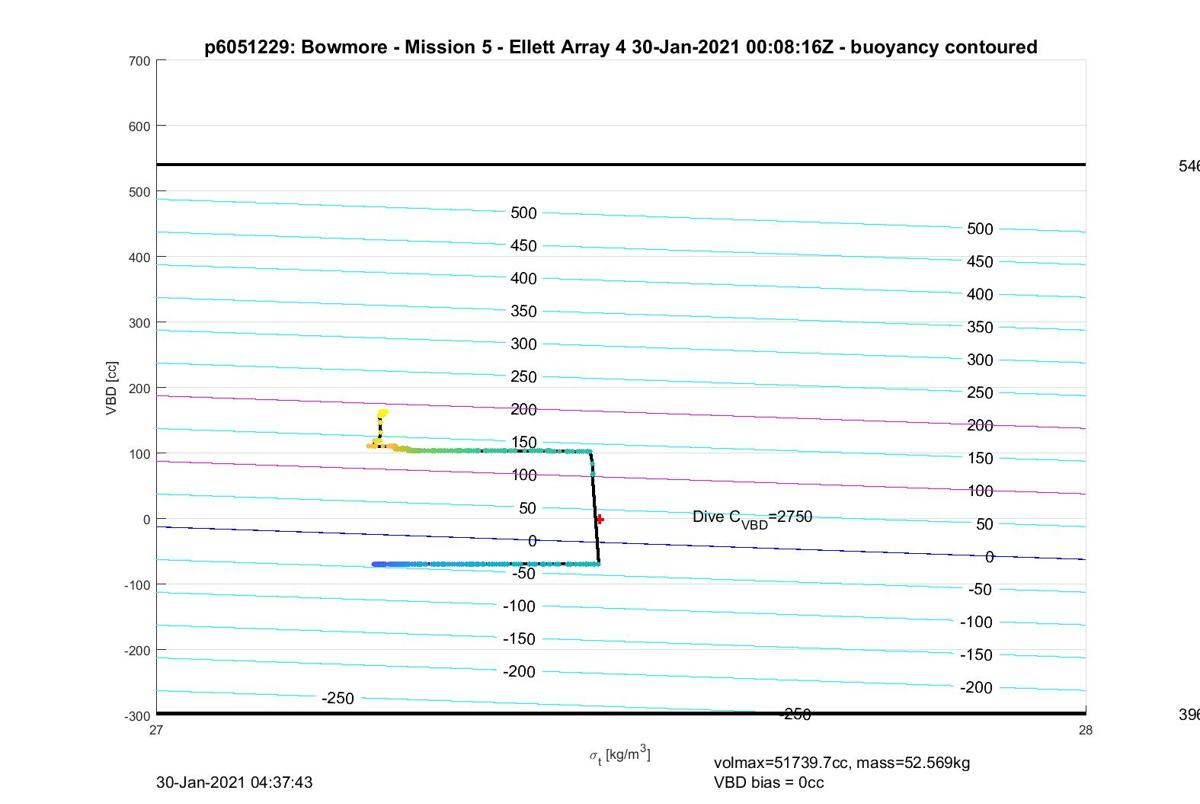Image resolution: width=1200 pixels, height=804 pixels.
Task: Click the contour label 0 on the right dark-blue line
Action: tap(989, 557)
